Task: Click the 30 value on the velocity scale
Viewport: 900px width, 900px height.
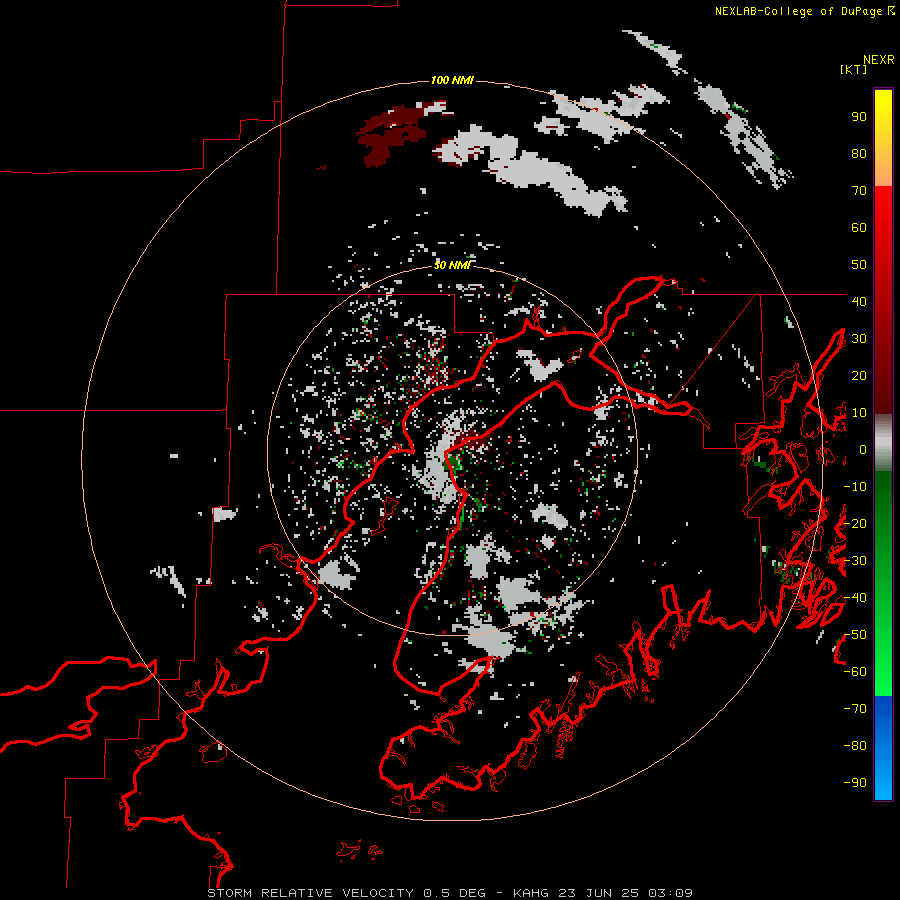Action: (859, 339)
